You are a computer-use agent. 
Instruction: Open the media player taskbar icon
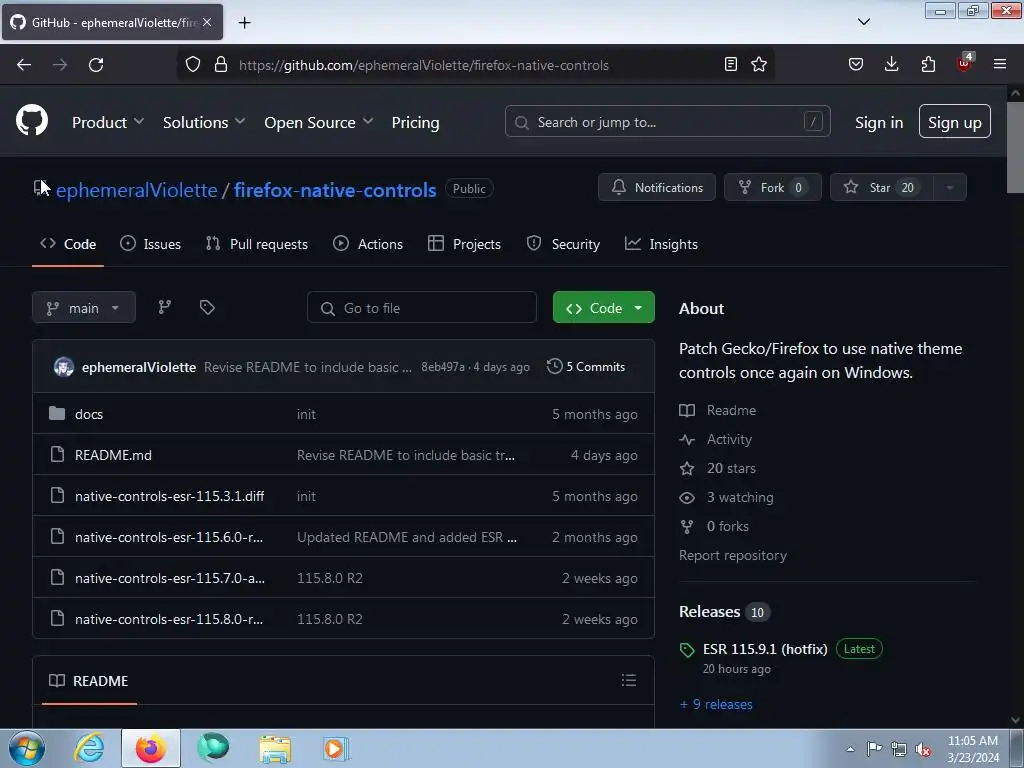336,748
